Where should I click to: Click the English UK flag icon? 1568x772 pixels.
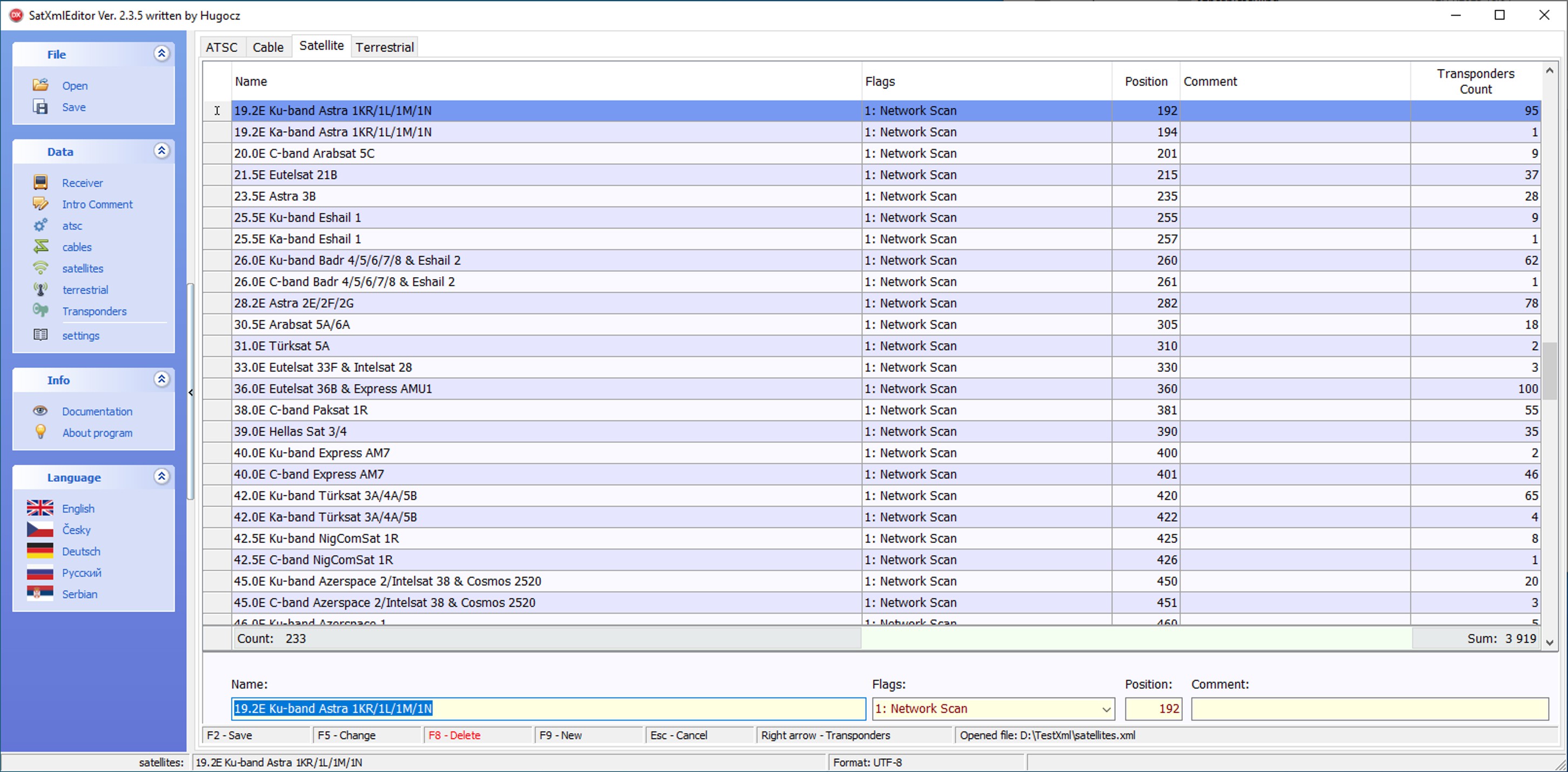click(39, 508)
